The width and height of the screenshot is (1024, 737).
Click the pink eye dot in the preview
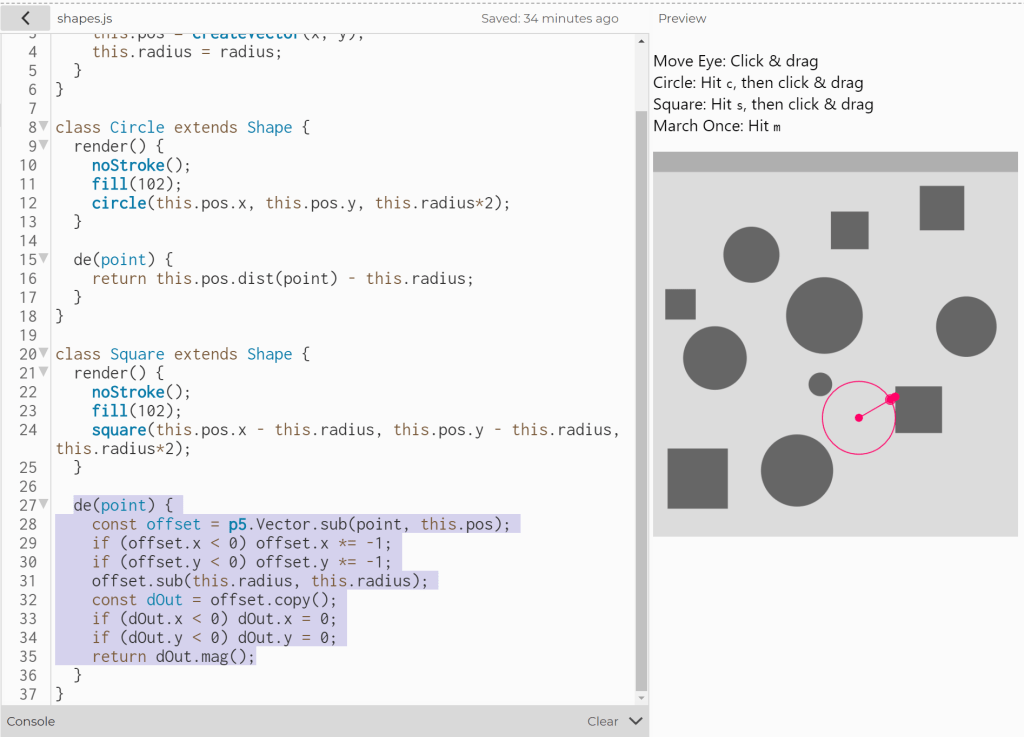[x=859, y=418]
